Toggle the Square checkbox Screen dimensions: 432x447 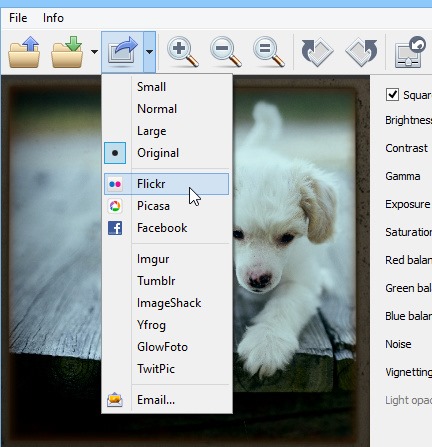[392, 95]
